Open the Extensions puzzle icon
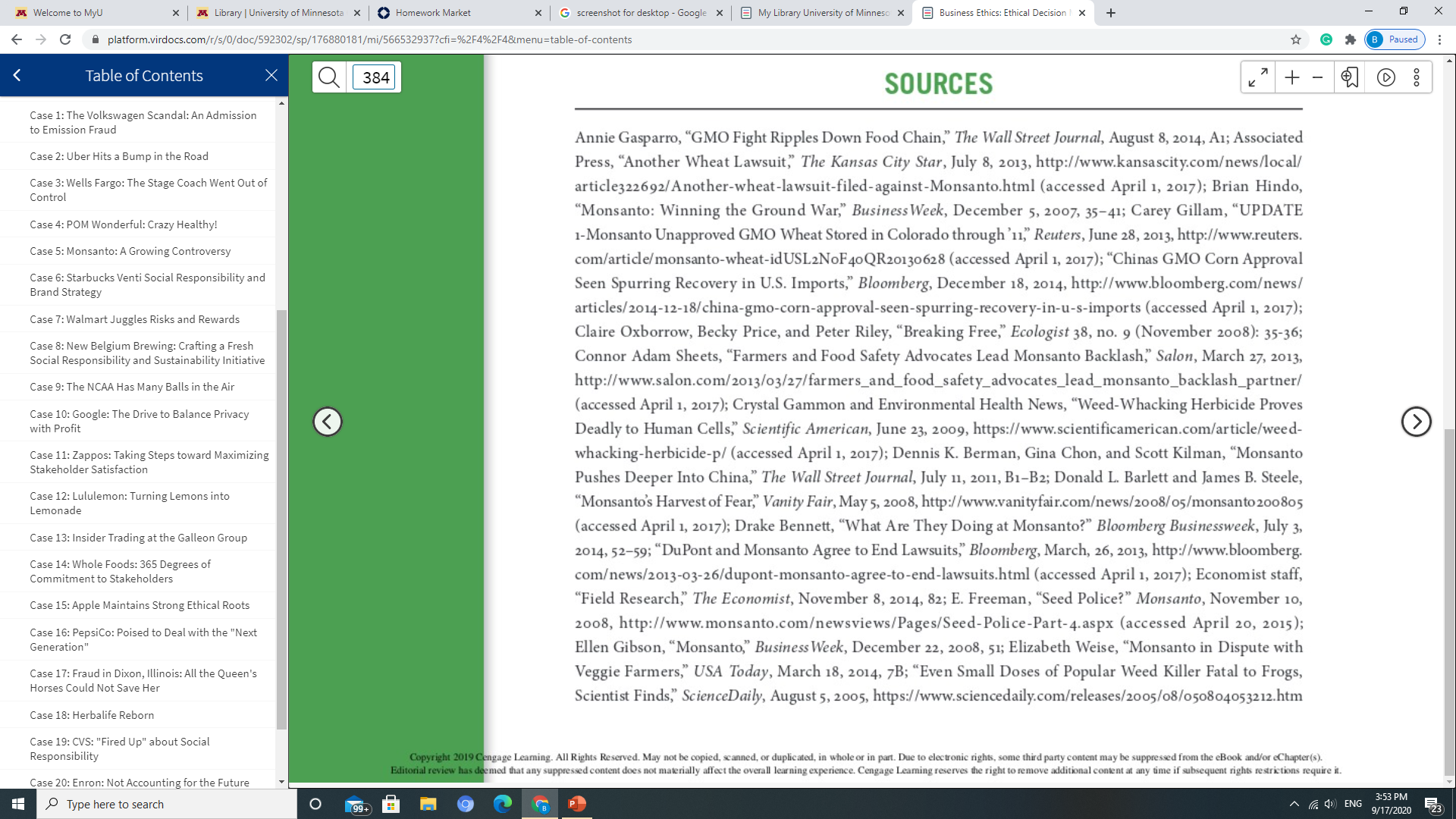 [1351, 39]
